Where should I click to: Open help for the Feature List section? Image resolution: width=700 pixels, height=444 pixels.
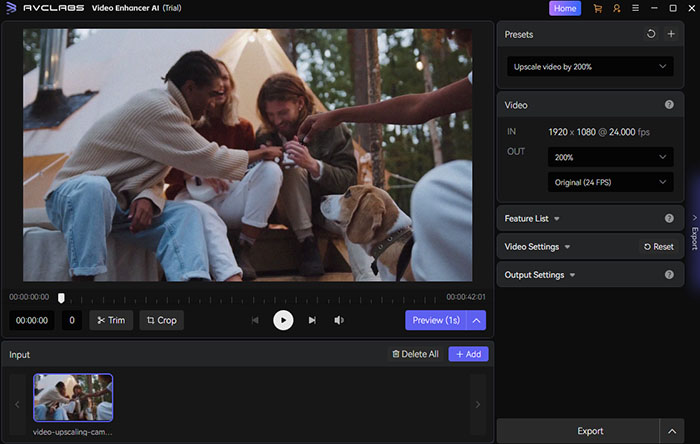point(669,218)
